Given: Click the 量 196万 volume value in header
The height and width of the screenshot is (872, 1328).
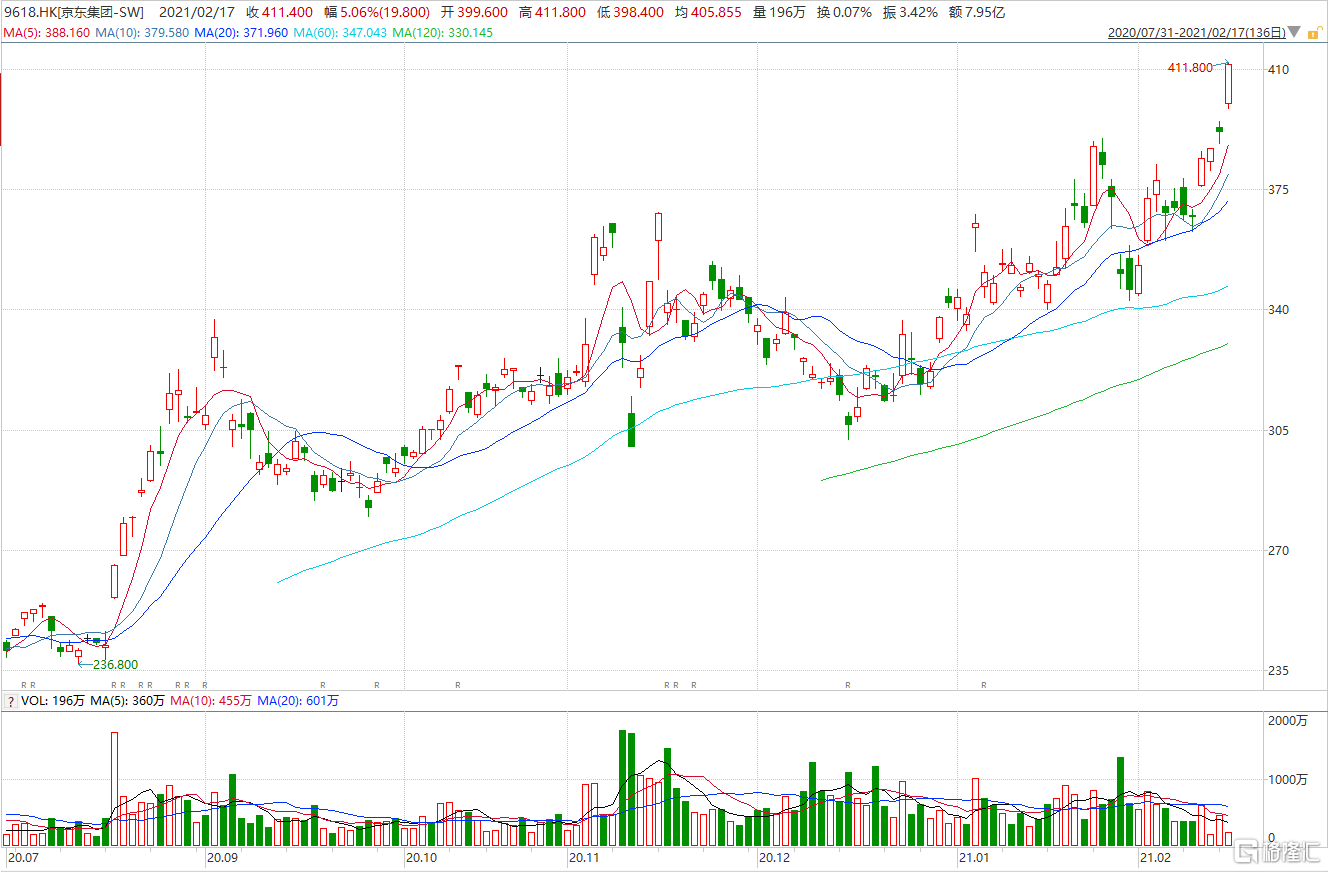Looking at the screenshot, I should [x=779, y=12].
